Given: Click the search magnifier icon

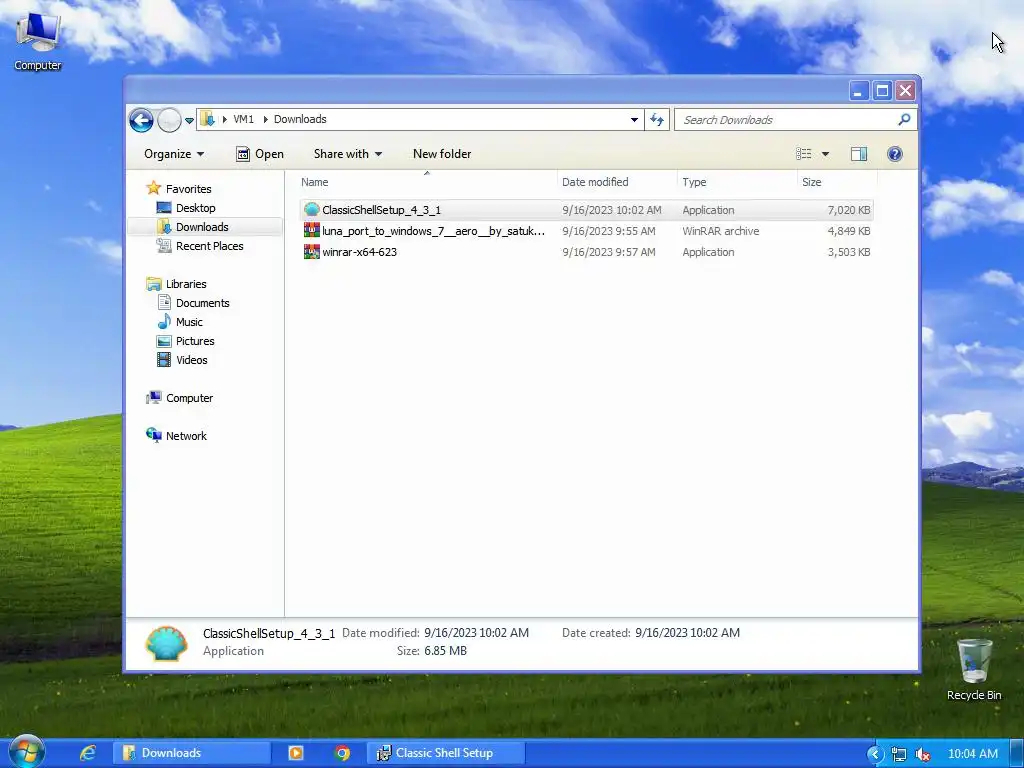Looking at the screenshot, I should pyautogui.click(x=904, y=120).
